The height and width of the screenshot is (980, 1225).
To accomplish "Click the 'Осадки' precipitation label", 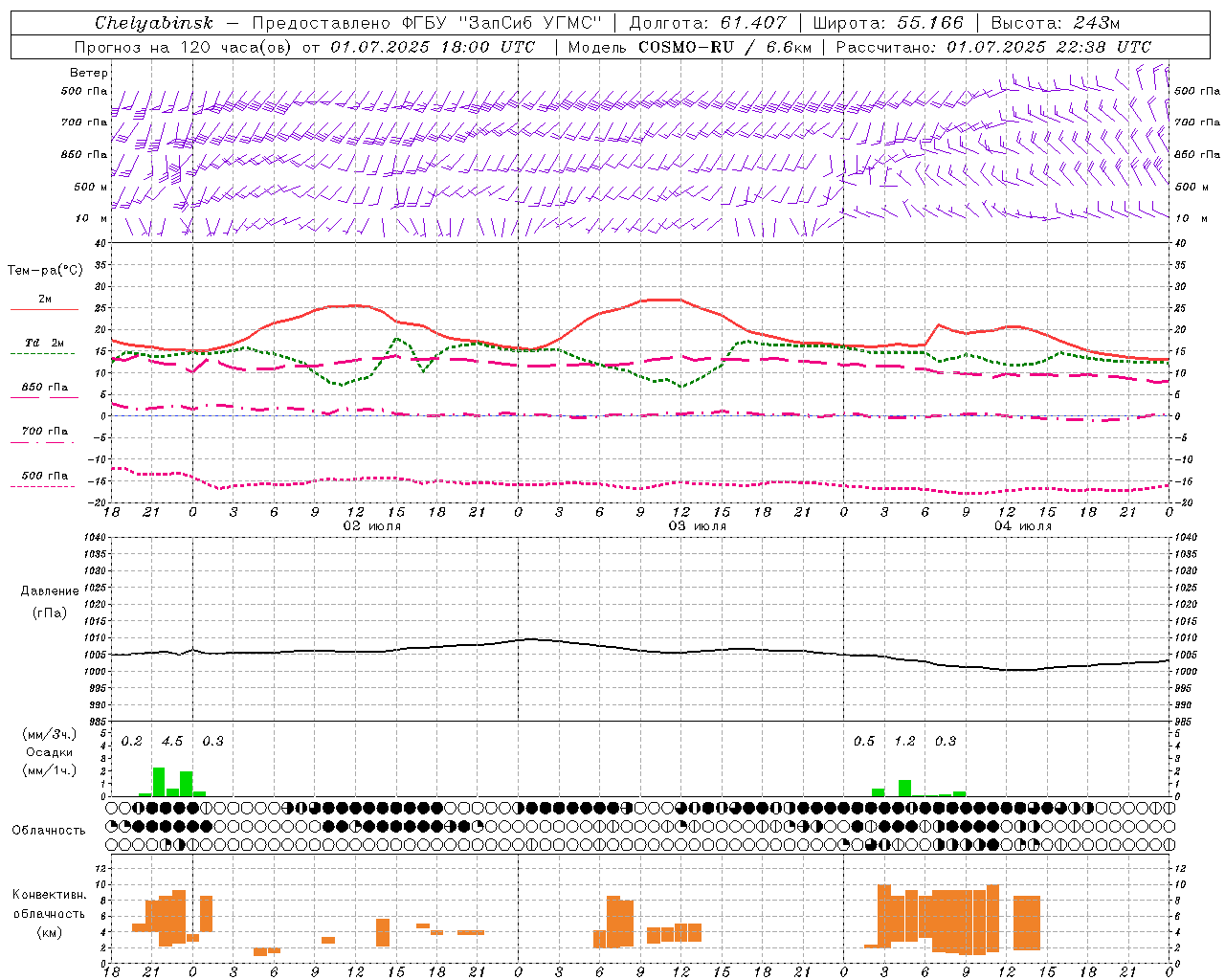I will (x=50, y=752).
